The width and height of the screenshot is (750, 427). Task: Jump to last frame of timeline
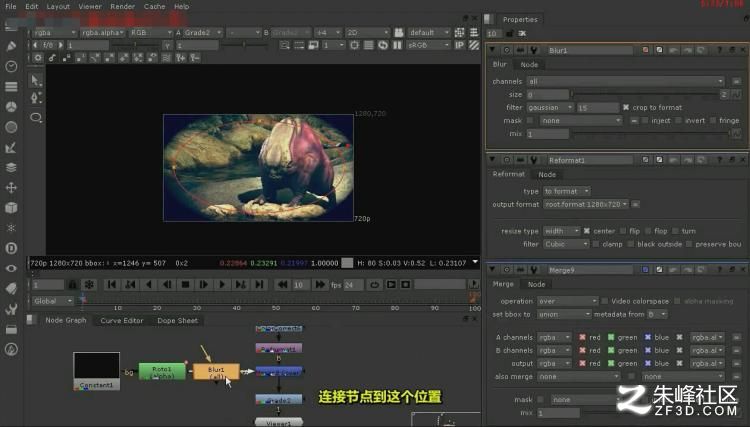click(x=259, y=285)
